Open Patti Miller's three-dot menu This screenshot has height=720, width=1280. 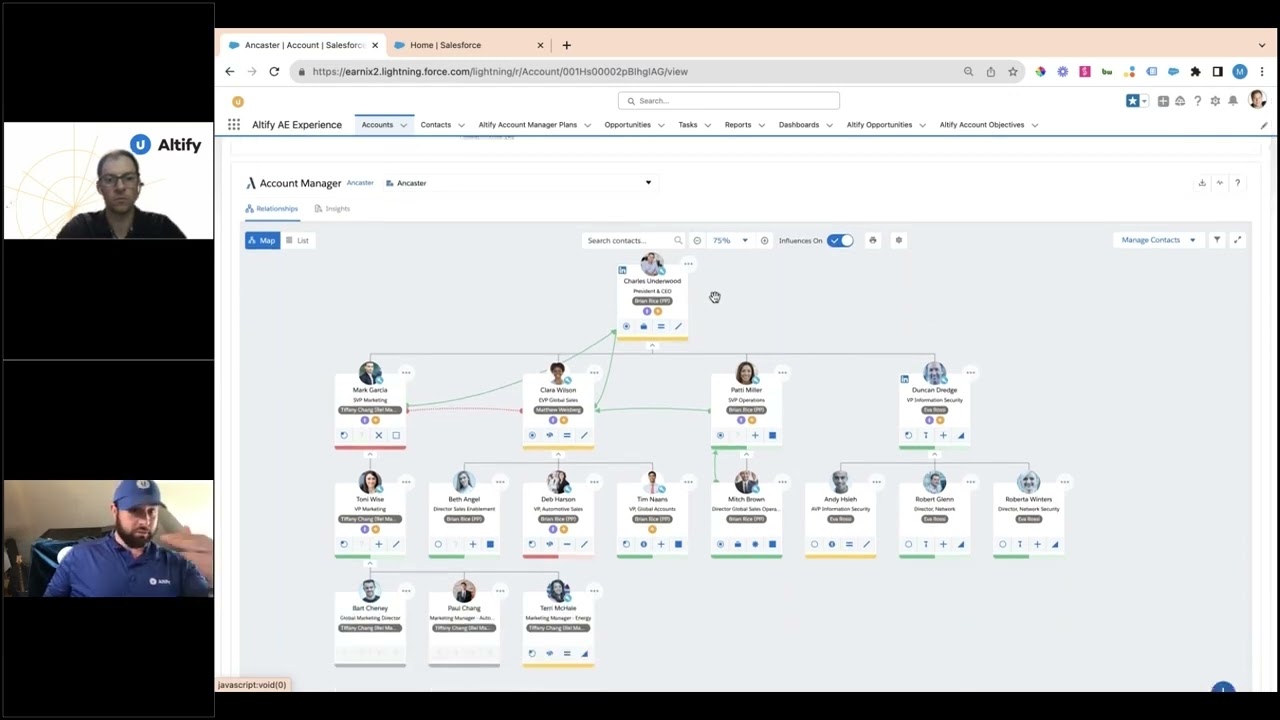tap(782, 372)
